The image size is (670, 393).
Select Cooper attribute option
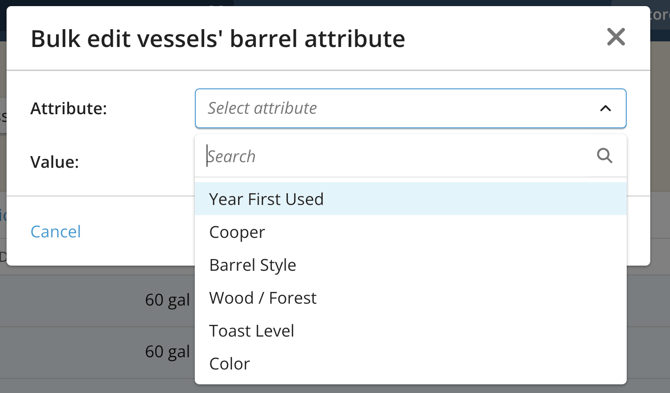coord(411,232)
